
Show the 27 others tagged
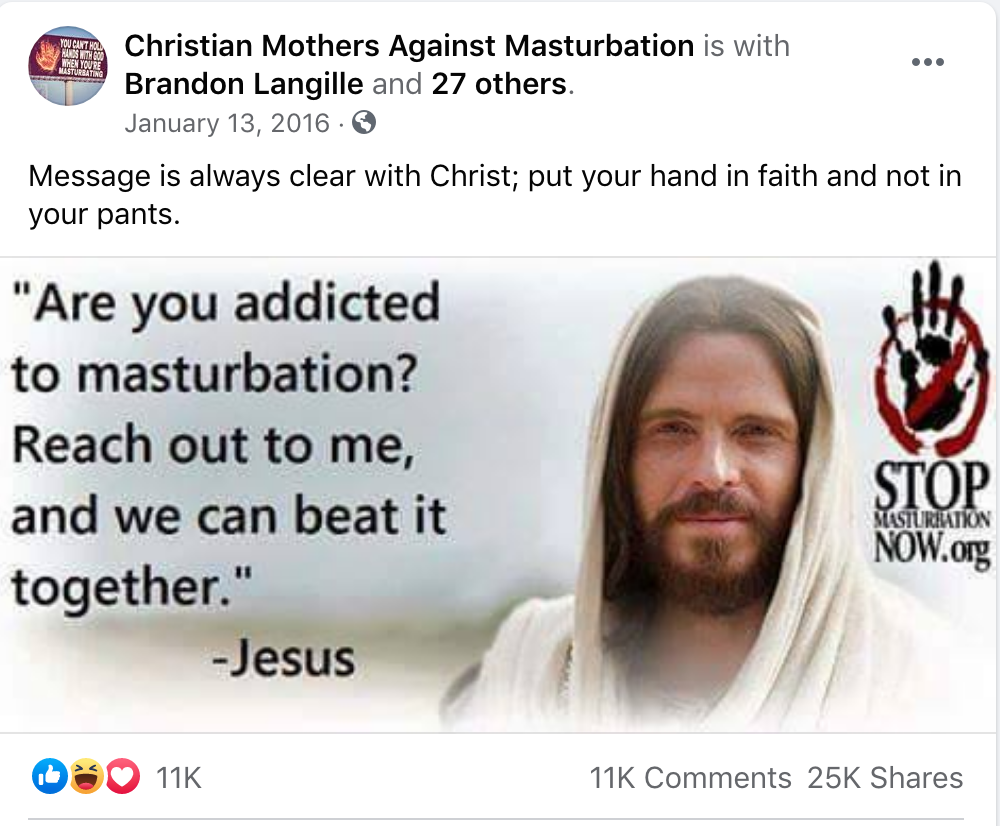[x=499, y=84]
